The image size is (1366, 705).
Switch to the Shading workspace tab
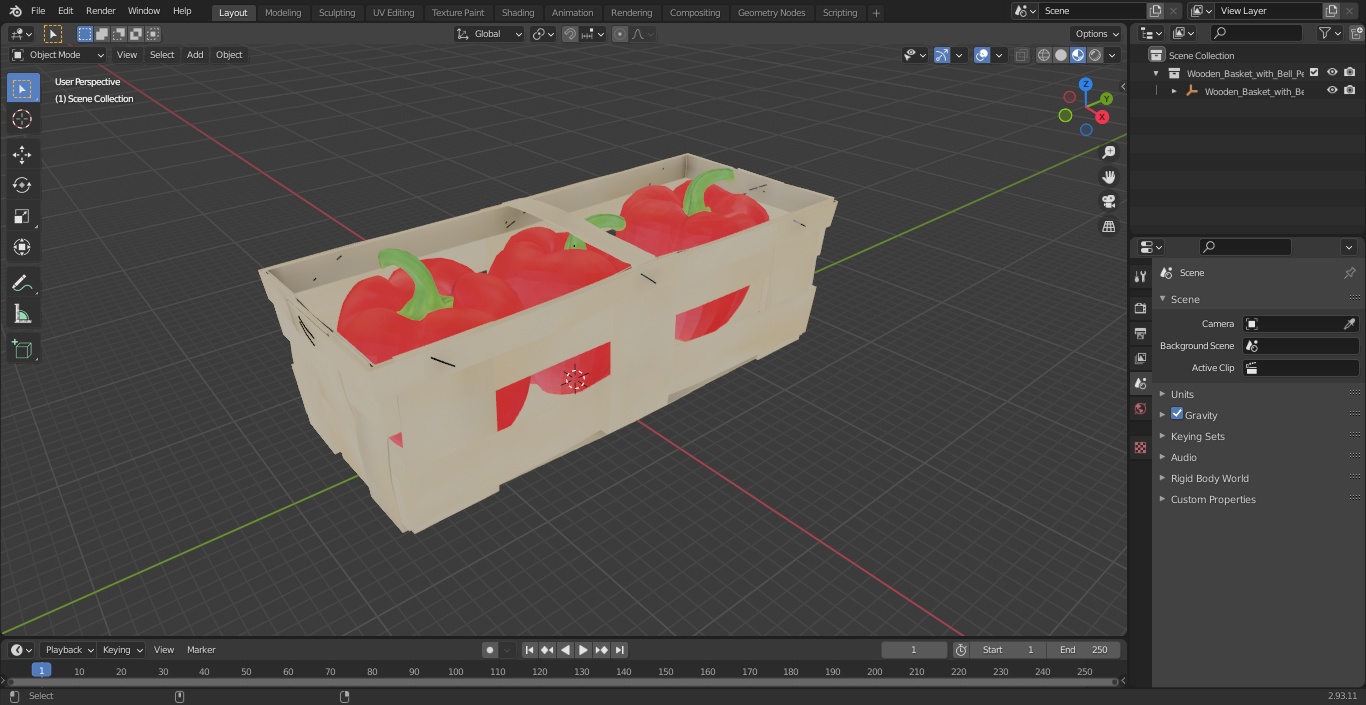(x=518, y=12)
